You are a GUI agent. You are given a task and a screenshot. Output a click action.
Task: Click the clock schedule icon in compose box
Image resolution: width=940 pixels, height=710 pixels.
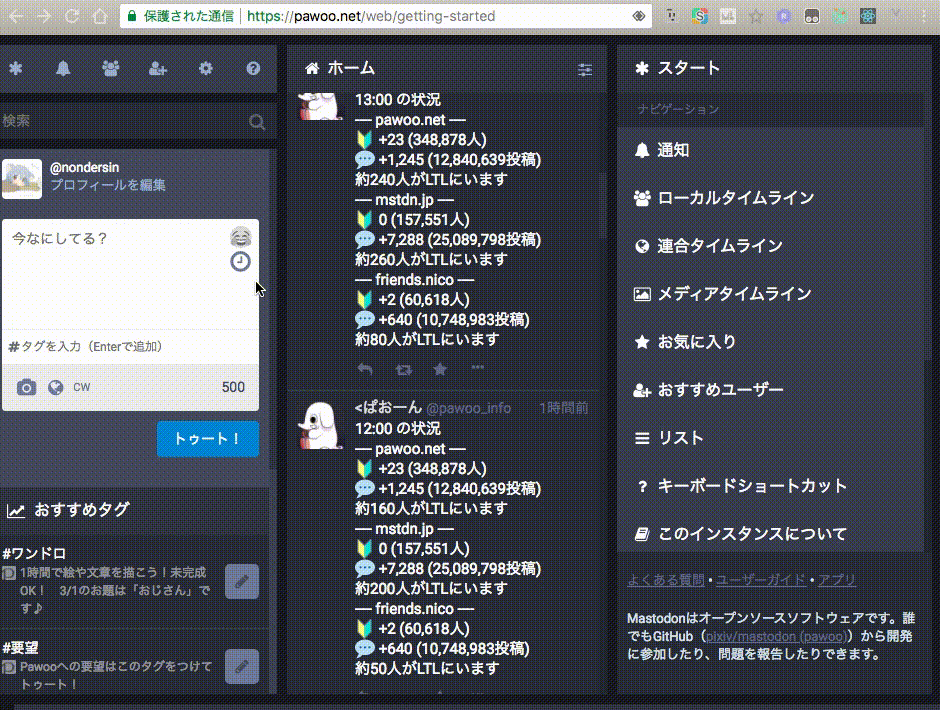point(240,261)
